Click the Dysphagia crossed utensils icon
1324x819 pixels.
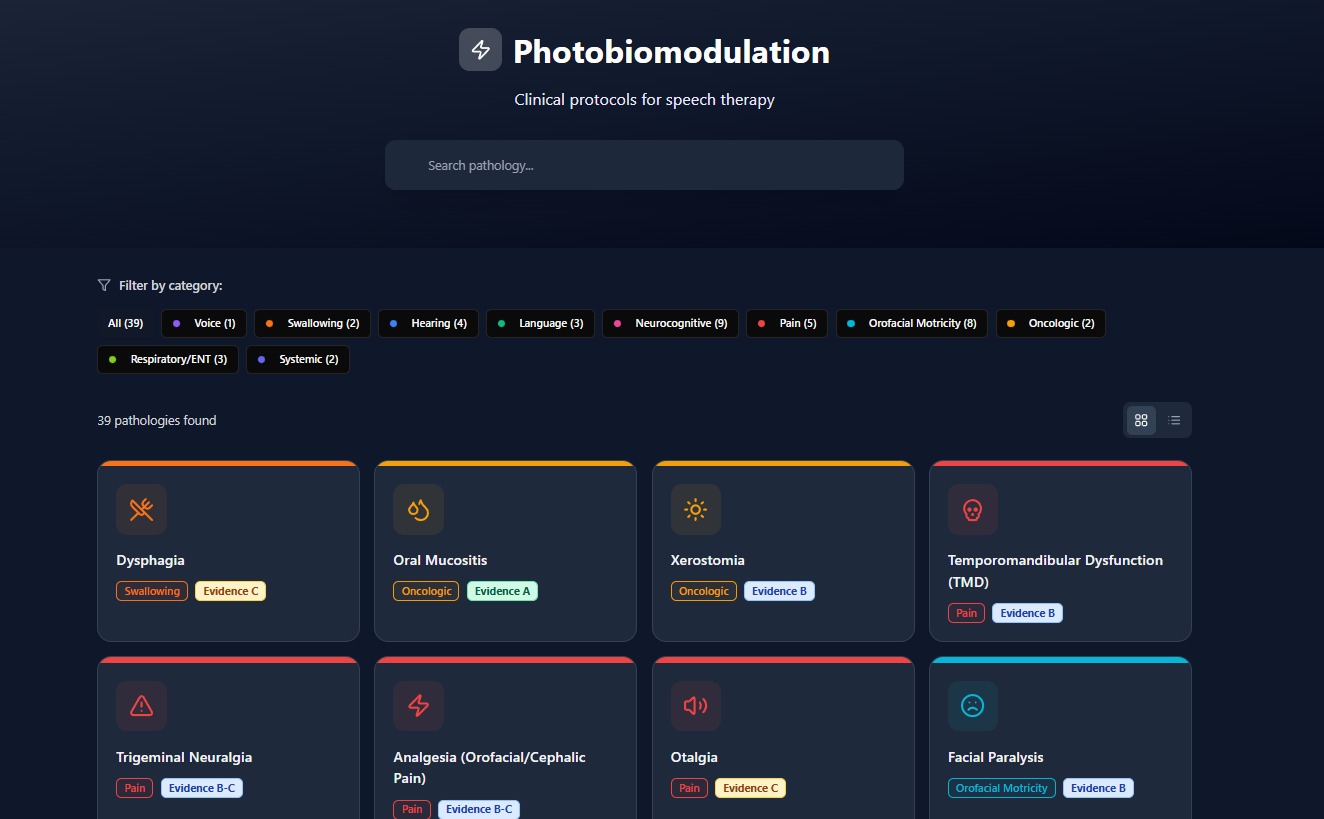(x=141, y=510)
